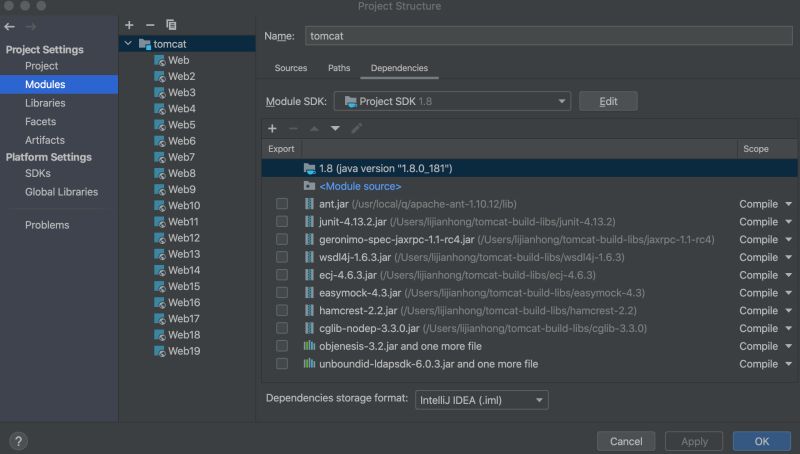This screenshot has width=800, height=454.
Task: Copy the selected module icon
Action: (171, 25)
